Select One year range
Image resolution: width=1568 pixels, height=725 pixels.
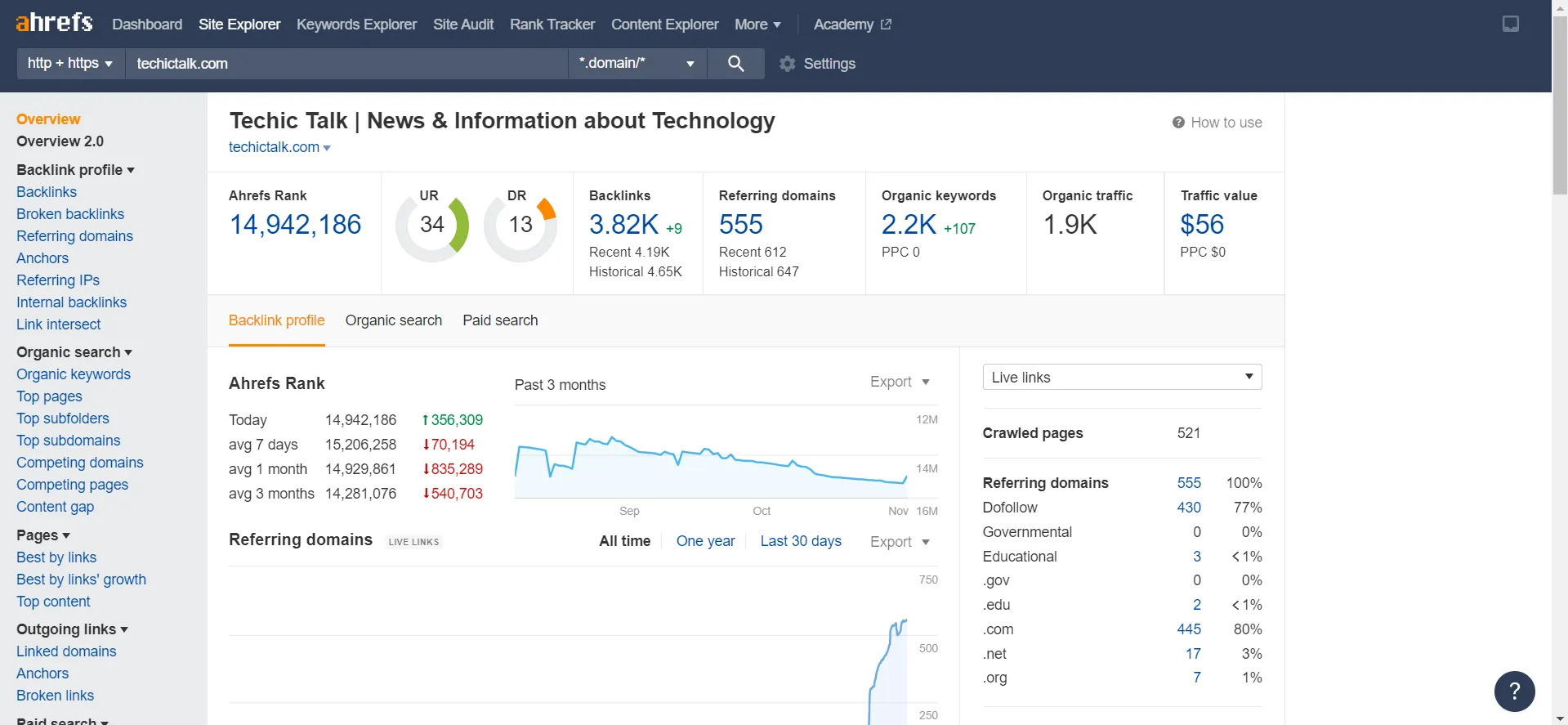[706, 541]
